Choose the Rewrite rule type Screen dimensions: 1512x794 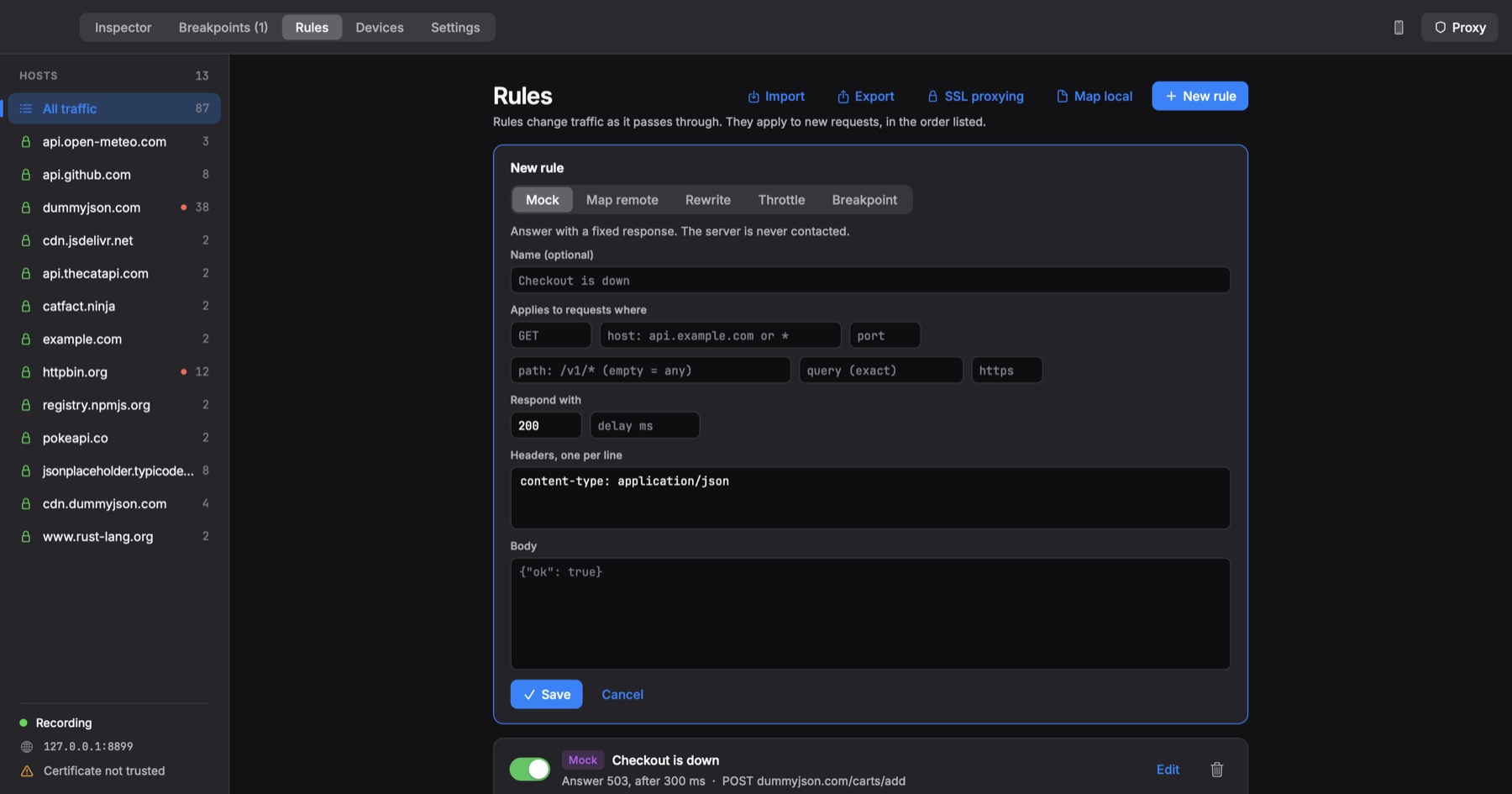tap(707, 200)
